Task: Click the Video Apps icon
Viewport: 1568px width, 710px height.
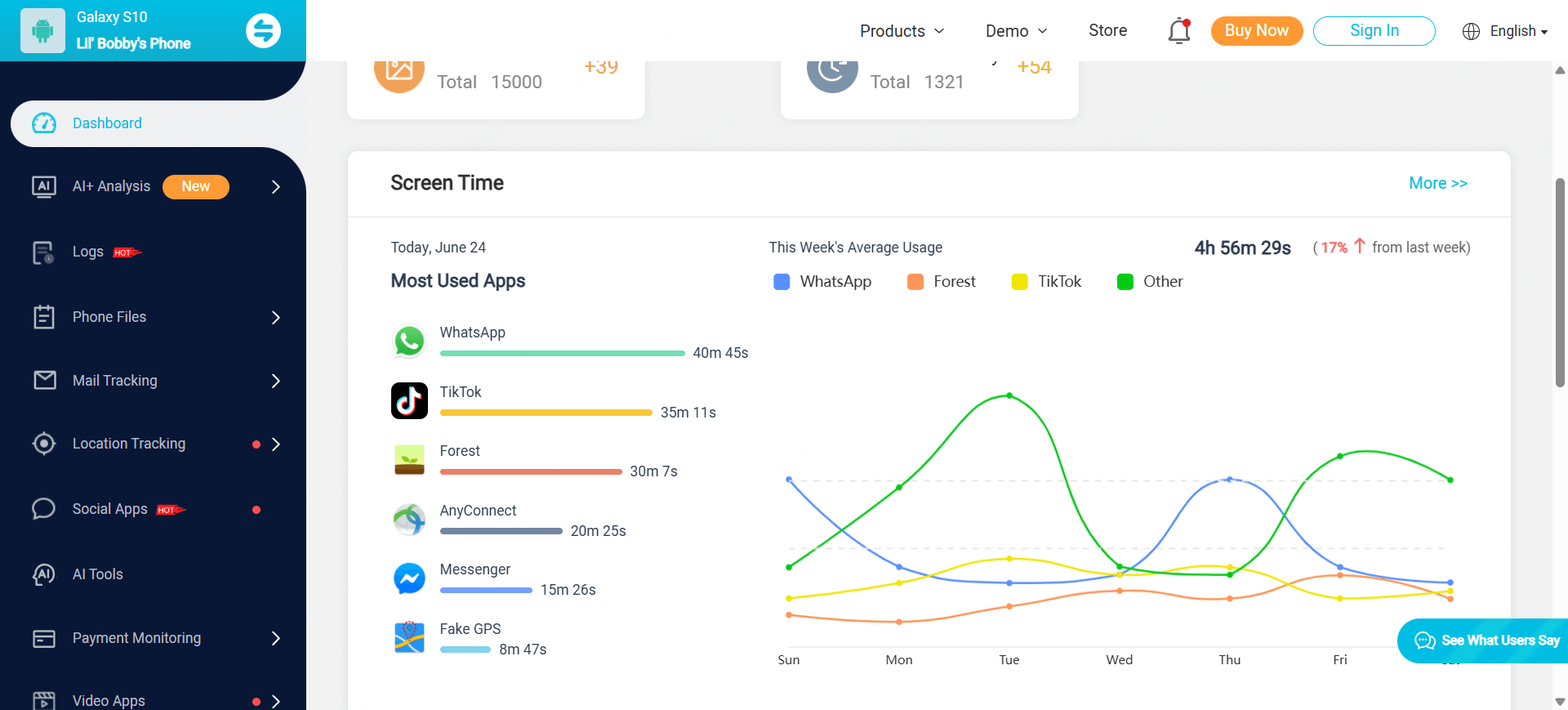Action: click(44, 701)
